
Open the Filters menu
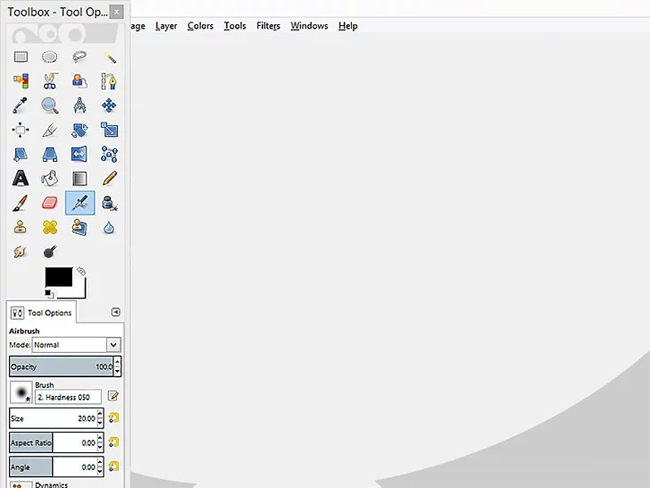pyautogui.click(x=268, y=26)
